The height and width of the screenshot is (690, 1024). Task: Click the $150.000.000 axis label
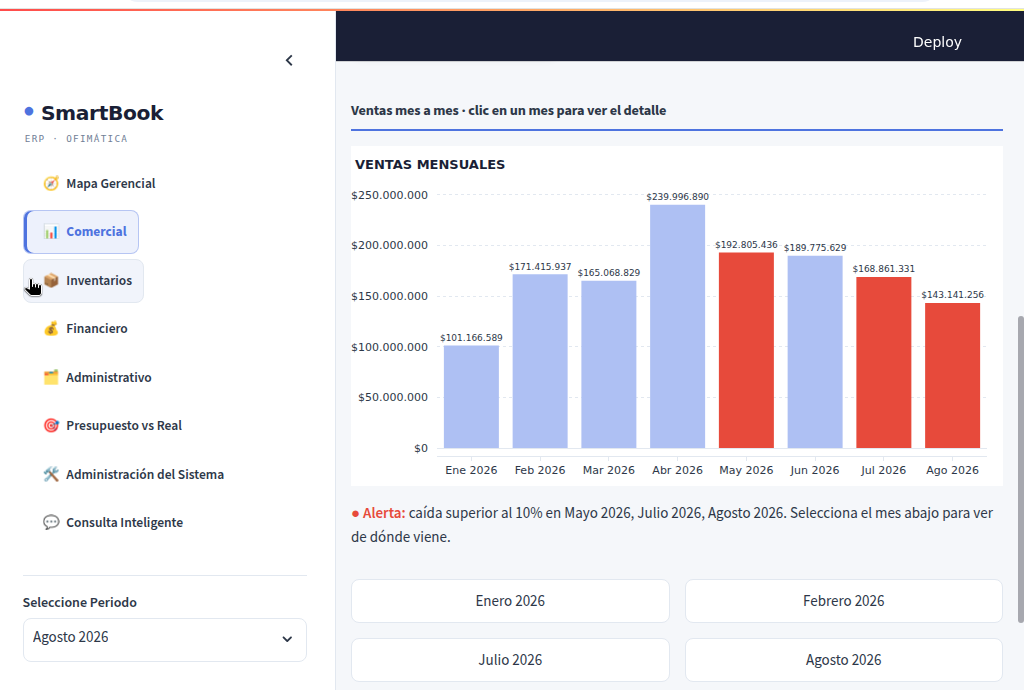[x=389, y=296]
